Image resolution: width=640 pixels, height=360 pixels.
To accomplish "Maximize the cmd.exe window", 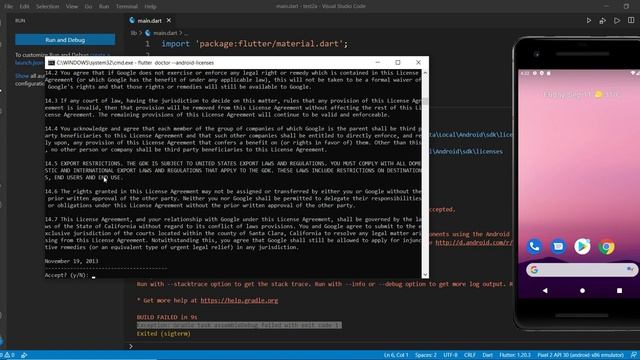I will pyautogui.click(x=398, y=62).
